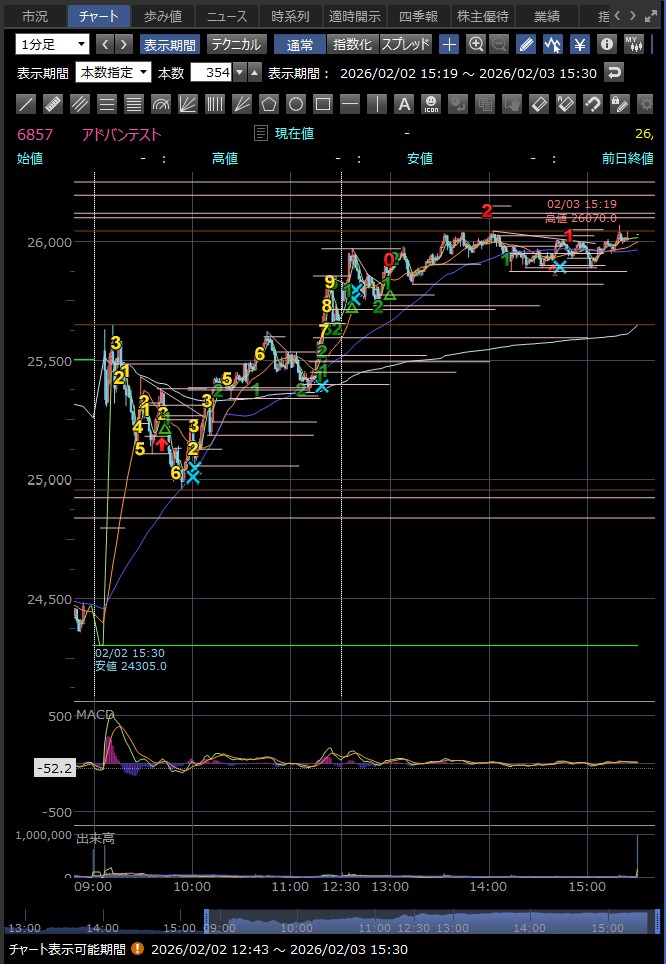This screenshot has height=964, width=666.
Task: Open the 1分足 timeframe dropdown
Action: pyautogui.click(x=53, y=44)
